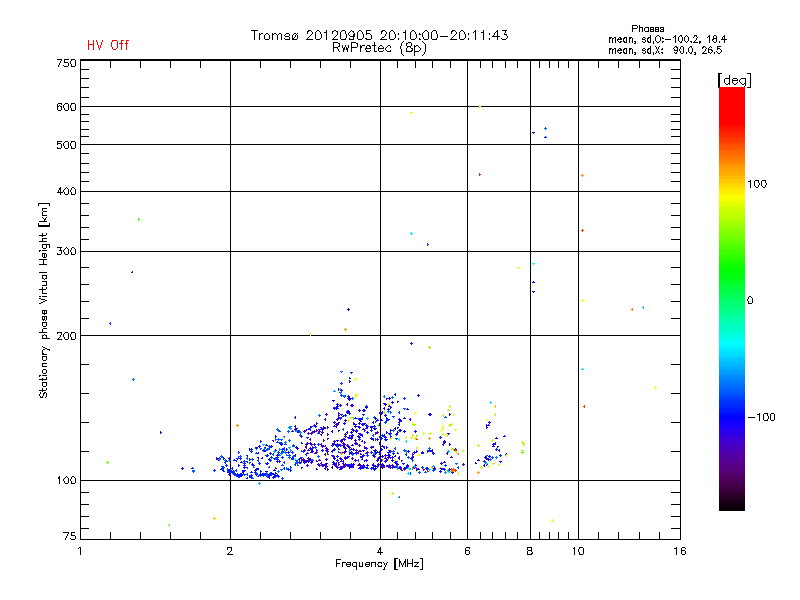Click the 16 x-axis tick label
Screen dimensions: 800x600
tap(680, 551)
